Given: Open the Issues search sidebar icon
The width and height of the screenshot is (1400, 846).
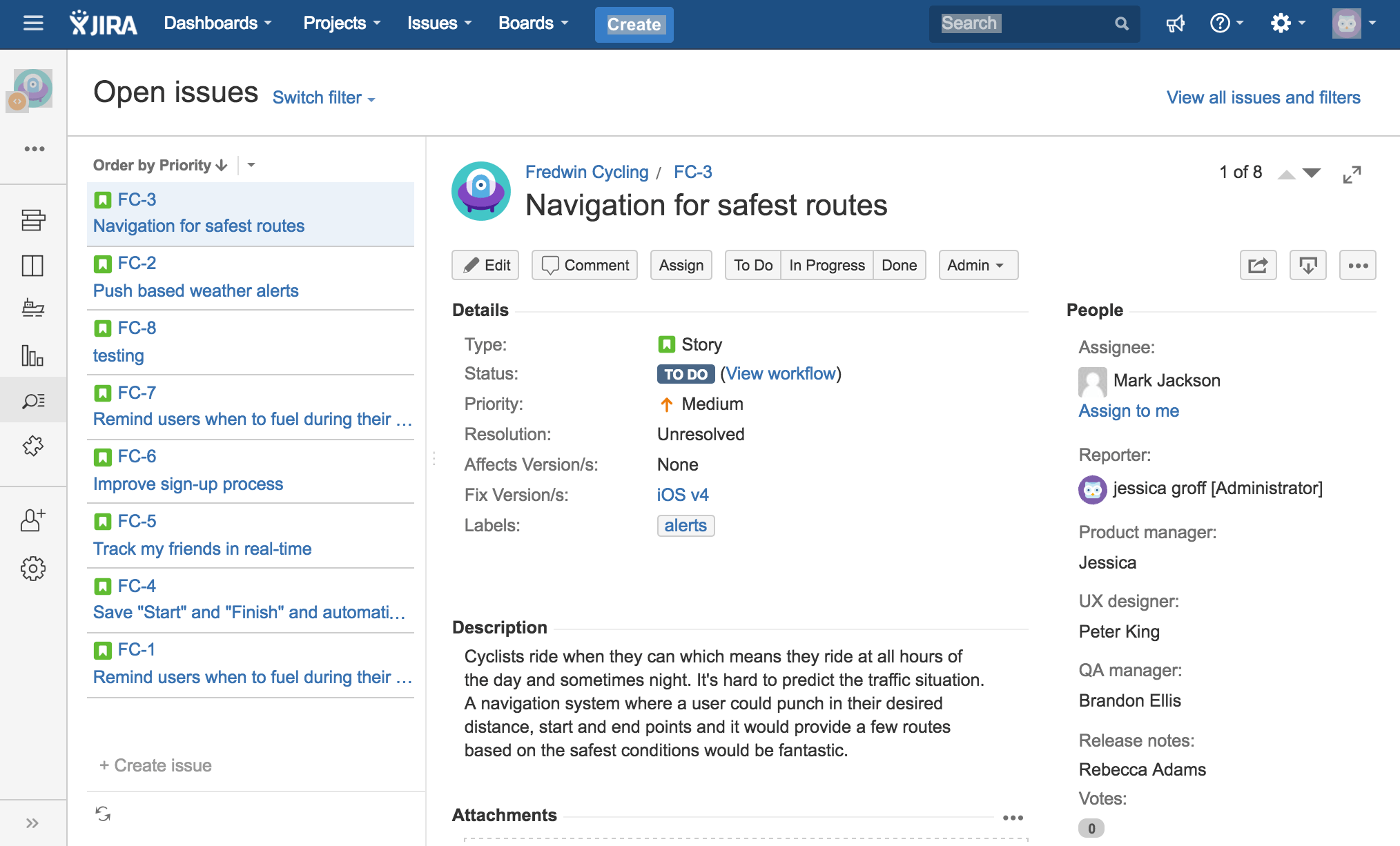Looking at the screenshot, I should 33,400.
